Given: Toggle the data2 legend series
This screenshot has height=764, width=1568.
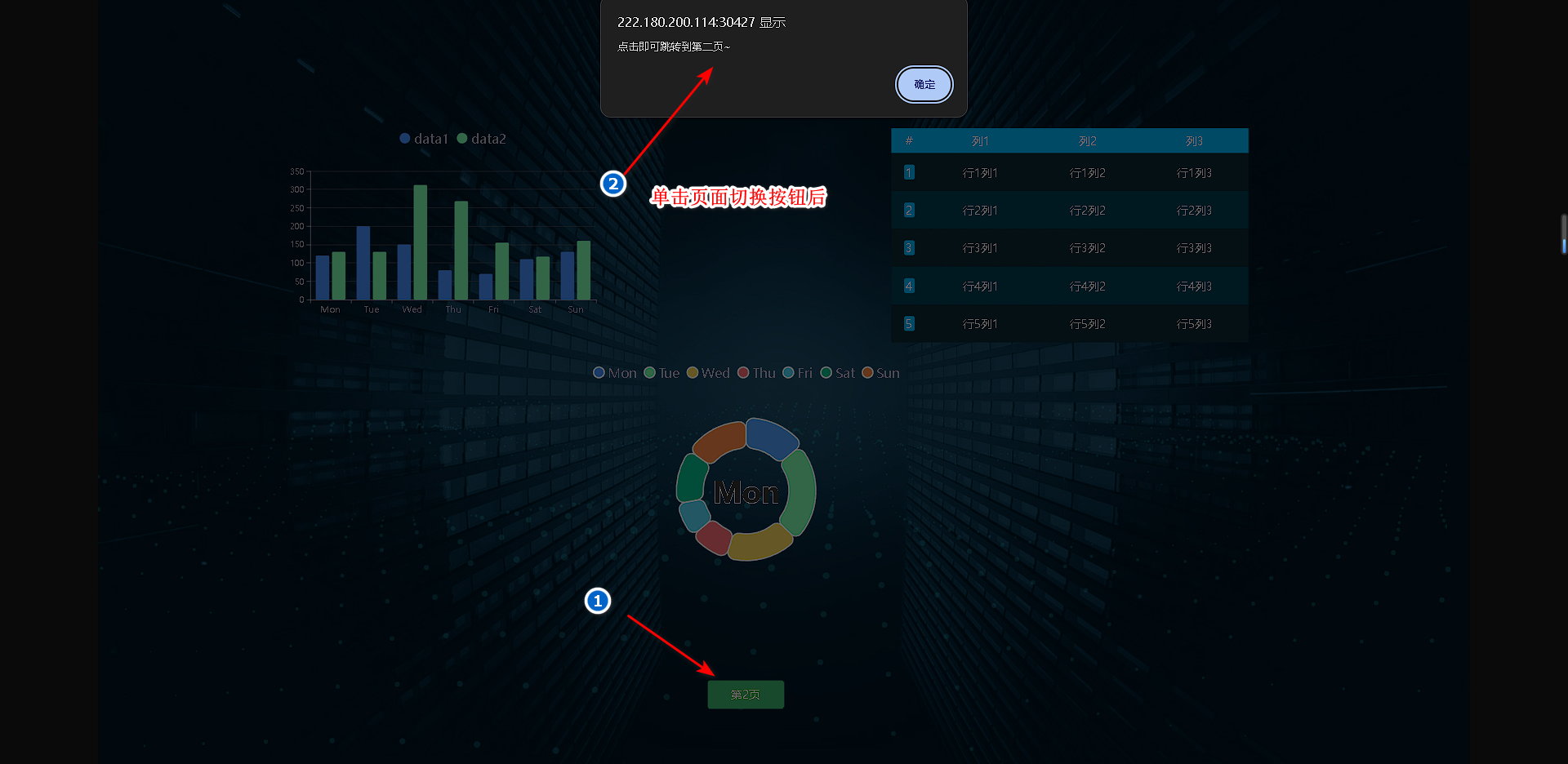Looking at the screenshot, I should click(x=481, y=139).
